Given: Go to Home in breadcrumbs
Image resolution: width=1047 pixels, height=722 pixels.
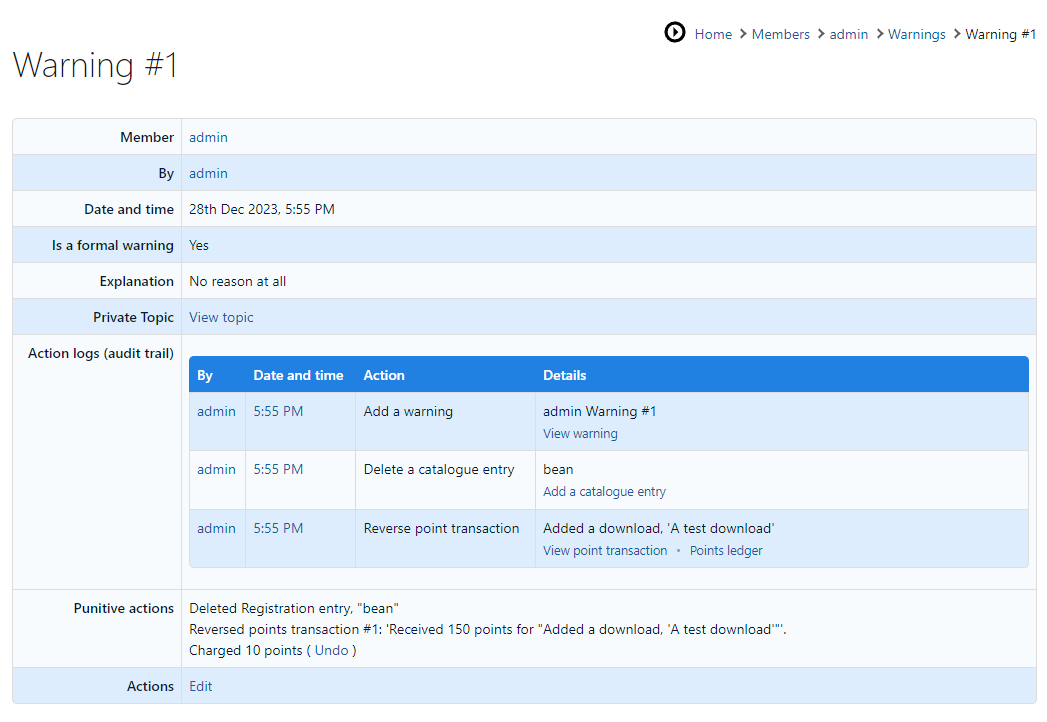Looking at the screenshot, I should (713, 34).
